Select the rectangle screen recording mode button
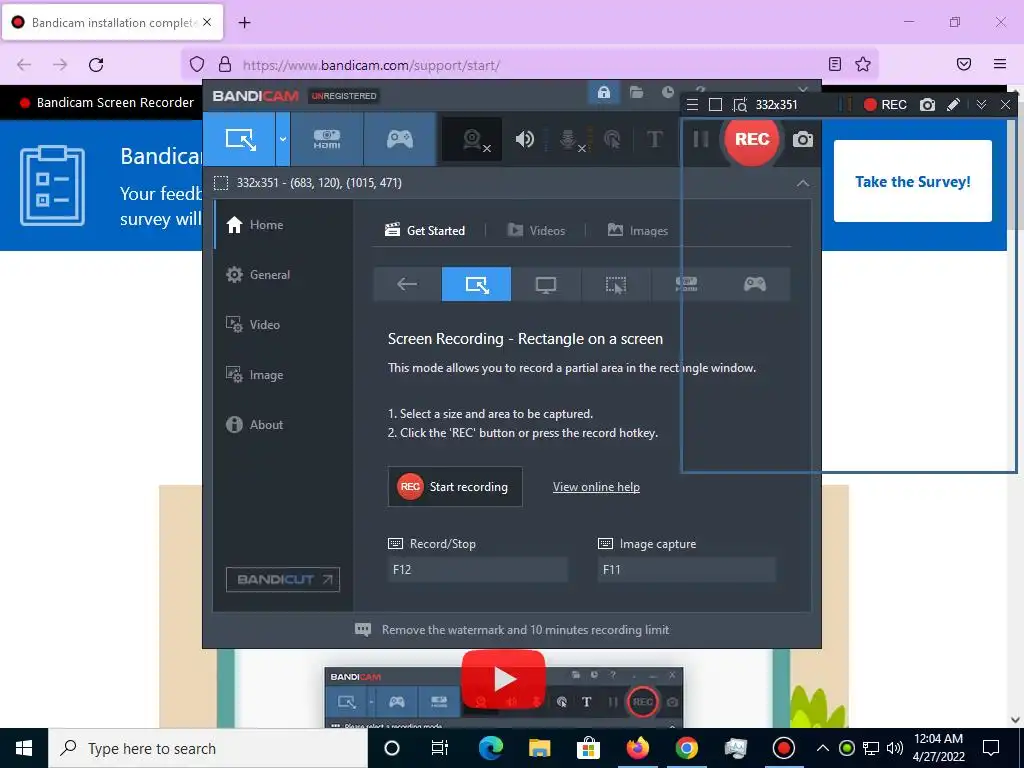This screenshot has width=1024, height=768. [x=240, y=139]
